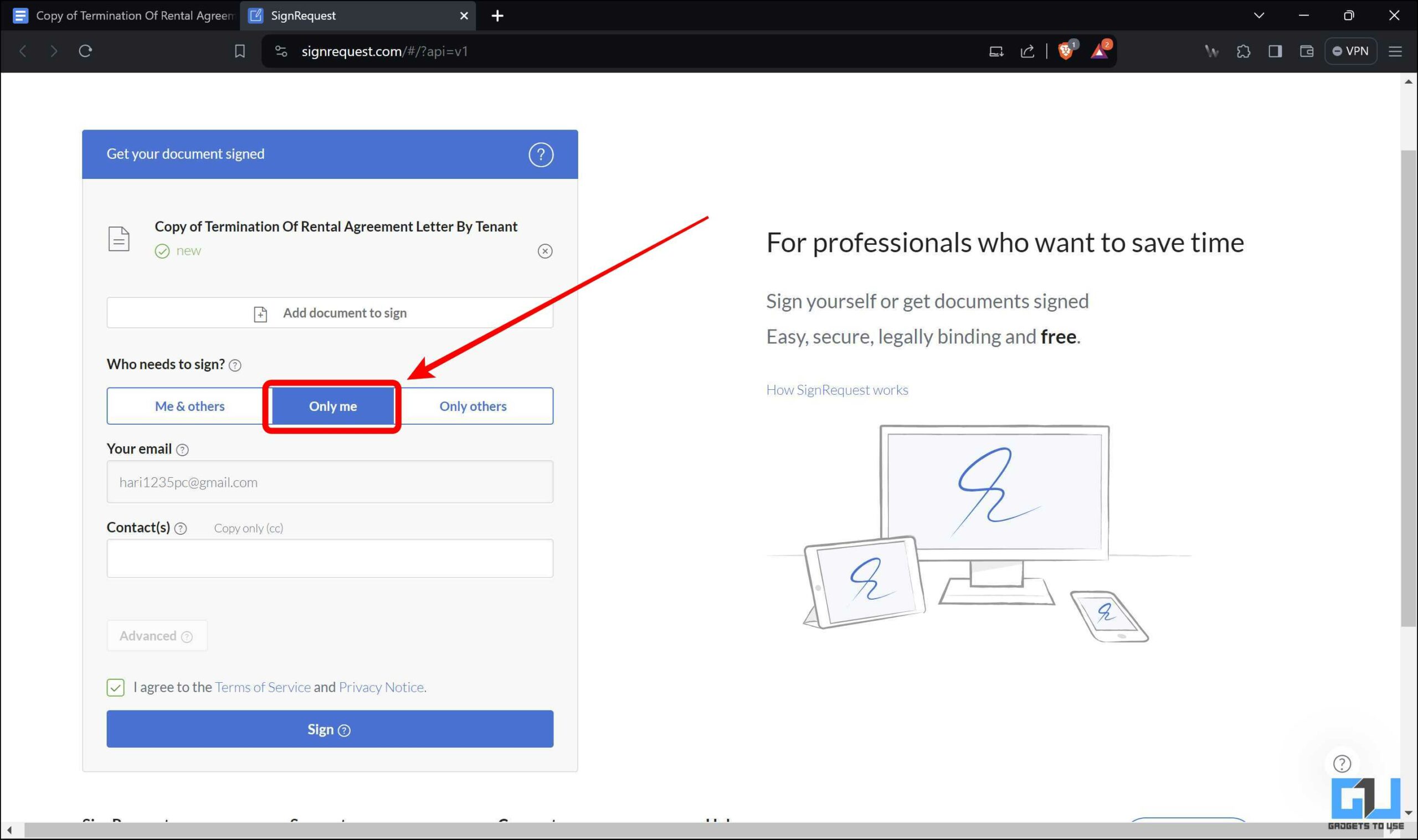Open the Brave Rewards triangle icon
1418x840 pixels.
[x=1099, y=51]
